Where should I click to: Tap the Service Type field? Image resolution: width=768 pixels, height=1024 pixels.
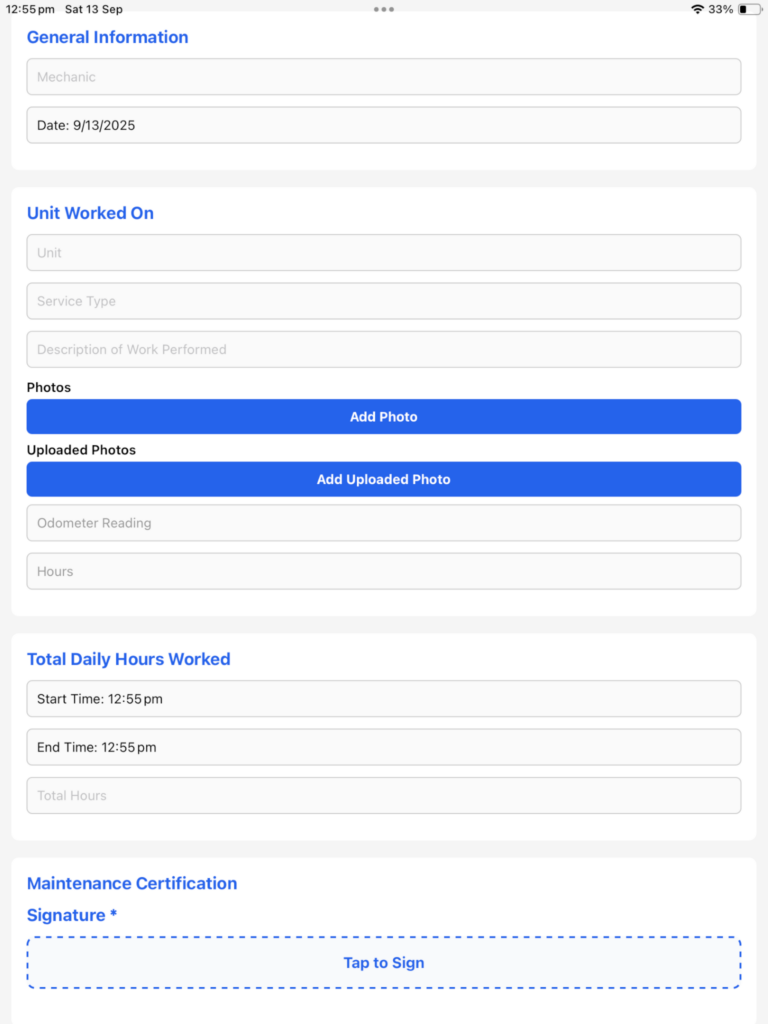[384, 301]
